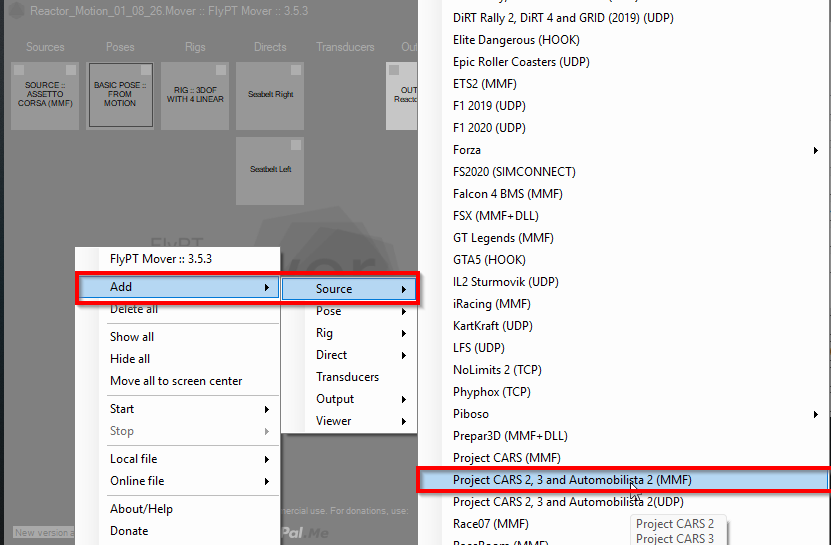Toggle checkbox on Seatbelt Left module
Image resolution: width=831 pixels, height=545 pixels.
pyautogui.click(x=296, y=145)
